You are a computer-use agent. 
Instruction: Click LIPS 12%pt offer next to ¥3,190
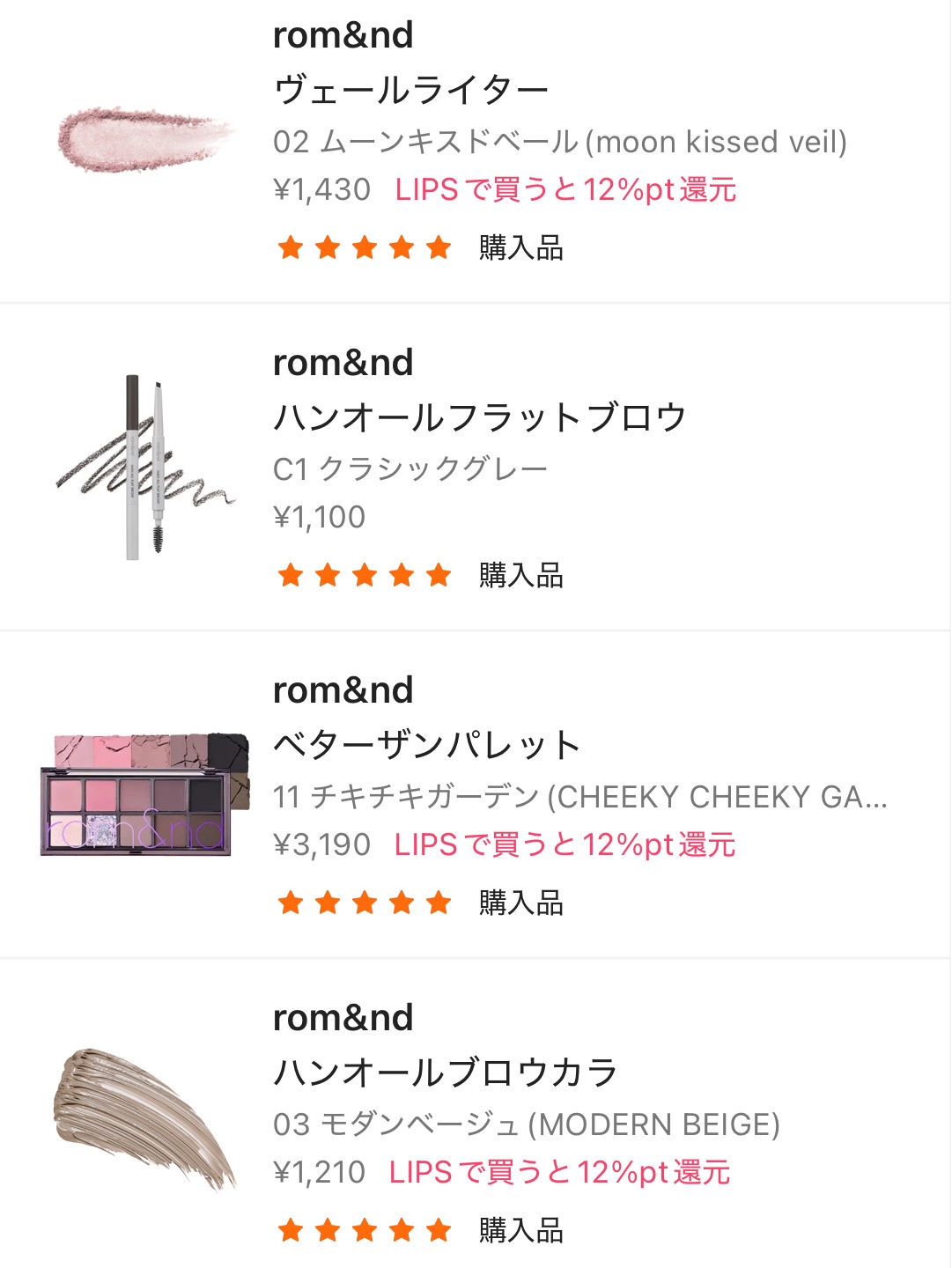(565, 845)
